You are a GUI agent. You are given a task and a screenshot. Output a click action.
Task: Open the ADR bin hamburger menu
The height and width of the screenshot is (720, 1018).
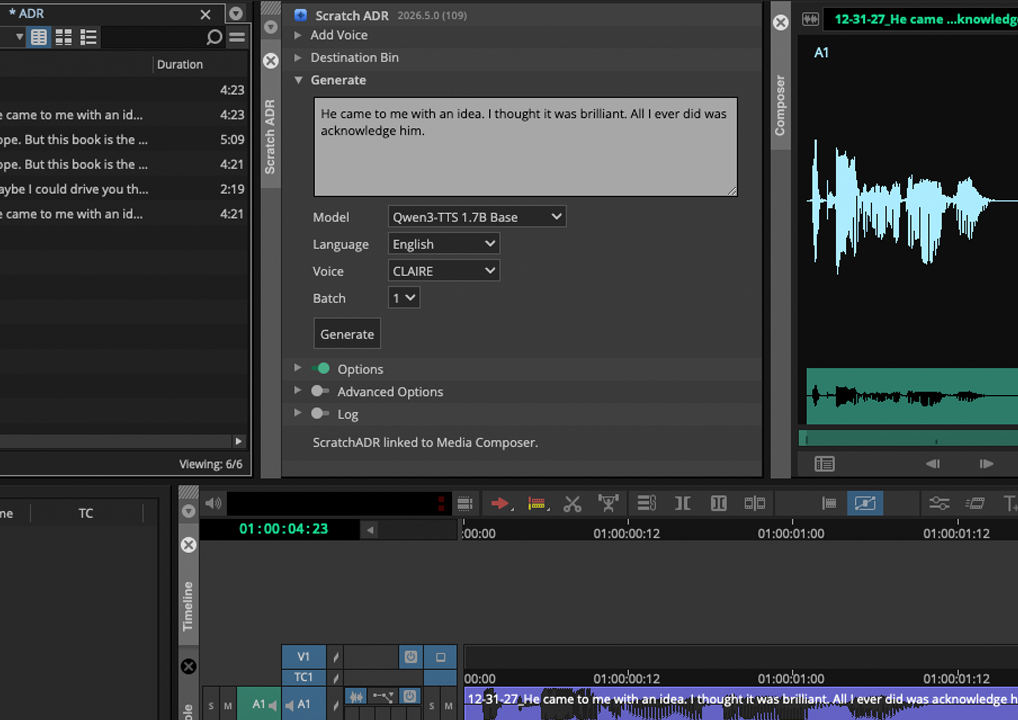pyautogui.click(x=237, y=37)
